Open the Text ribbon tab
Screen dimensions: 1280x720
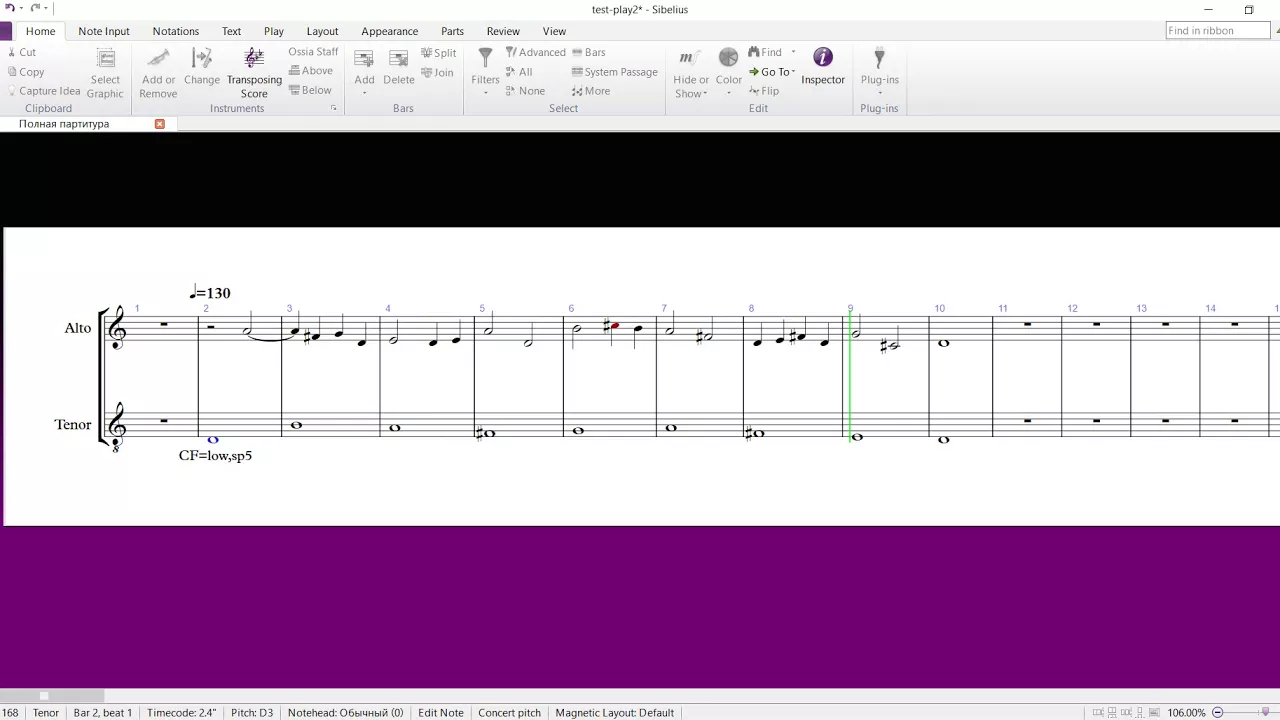[x=231, y=31]
